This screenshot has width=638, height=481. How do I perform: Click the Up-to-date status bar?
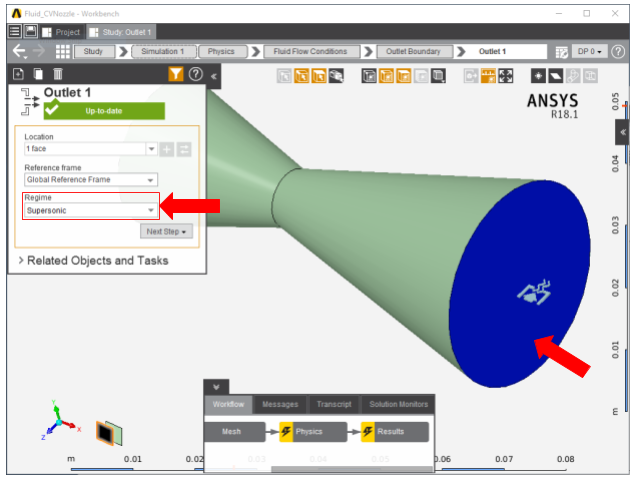click(104, 111)
